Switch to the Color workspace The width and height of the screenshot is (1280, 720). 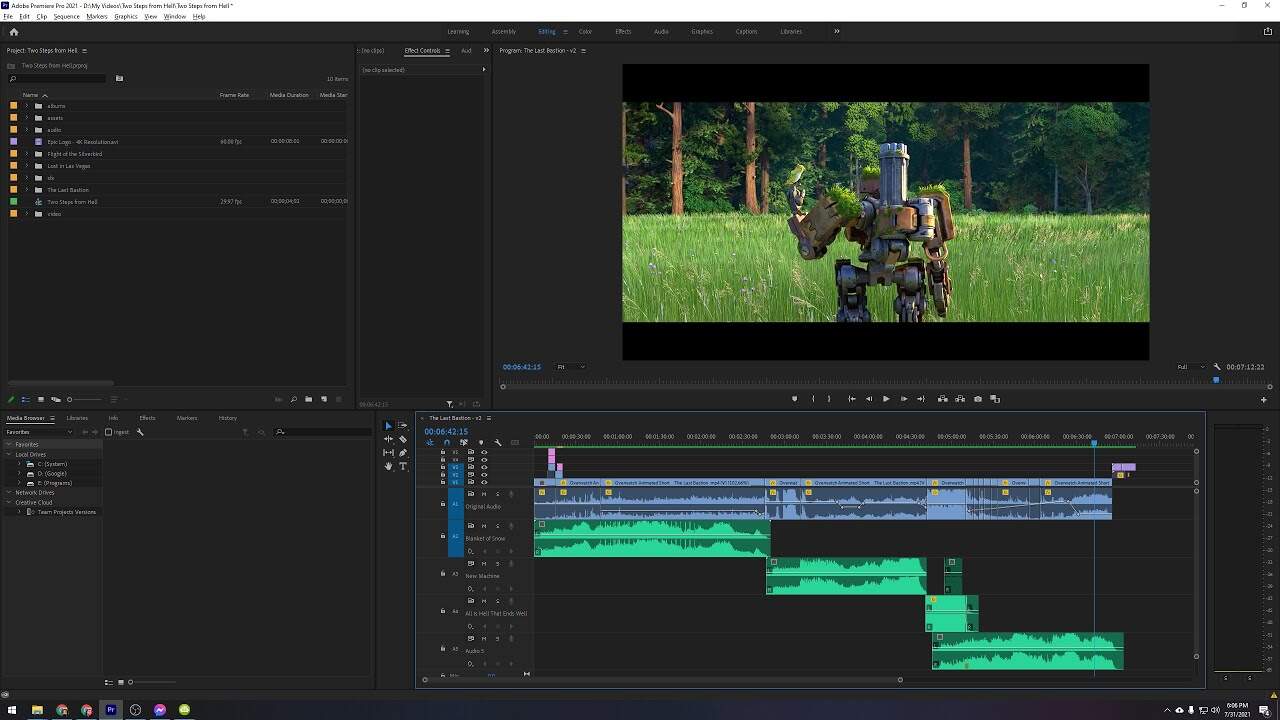click(585, 32)
